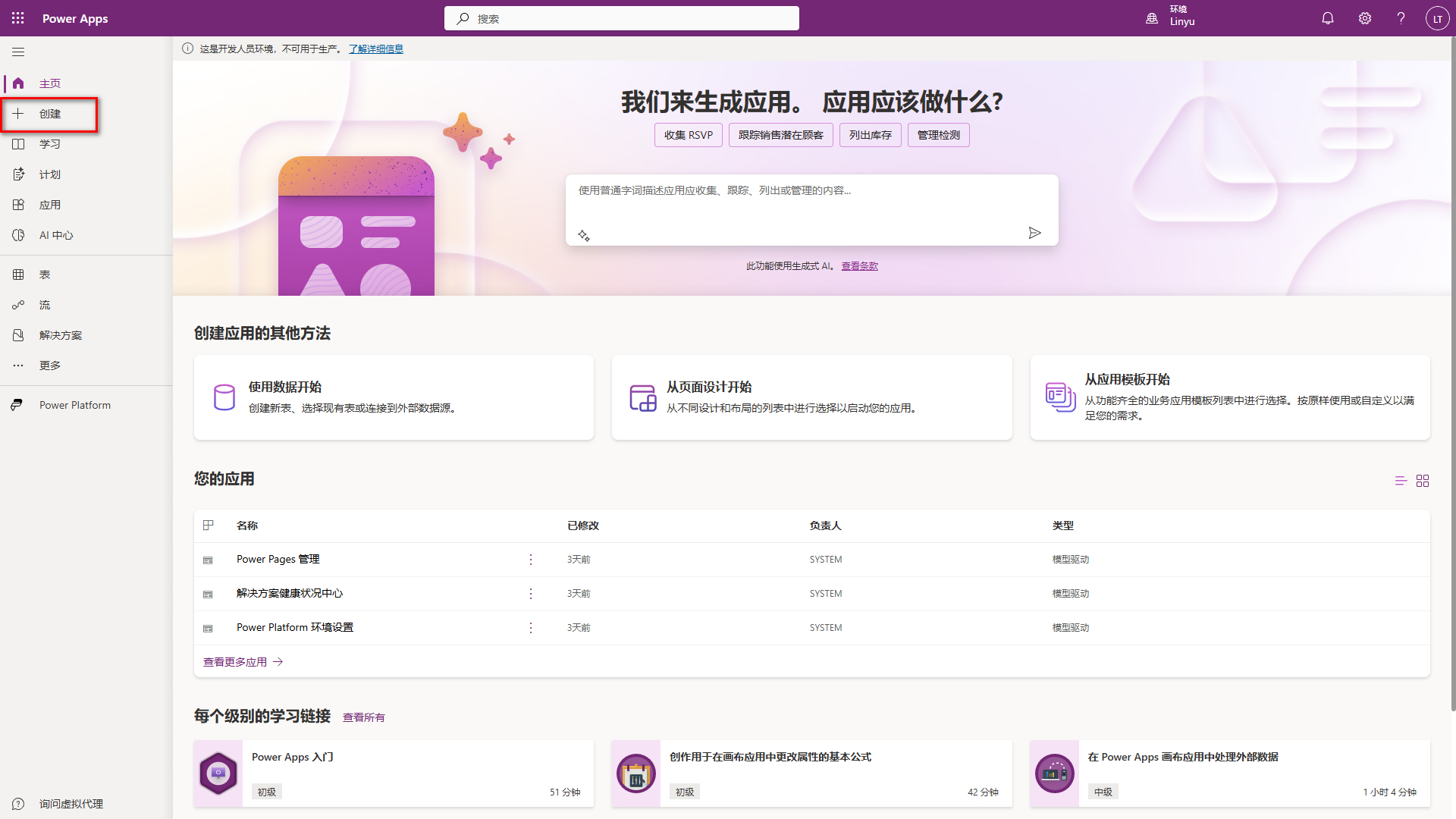1456x819 pixels.
Task: Open the app launcher waffle icon
Action: pyautogui.click(x=17, y=18)
